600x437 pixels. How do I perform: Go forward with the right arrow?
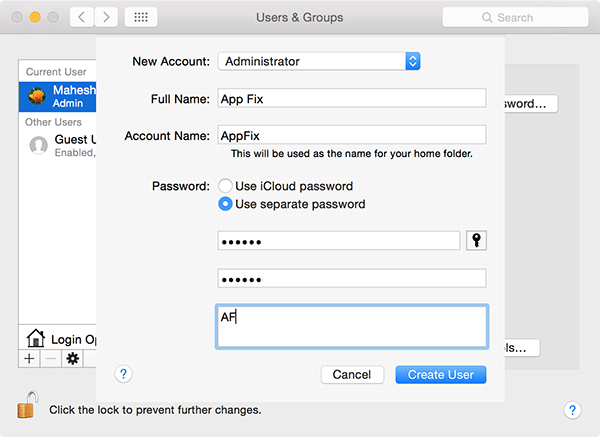(x=106, y=18)
